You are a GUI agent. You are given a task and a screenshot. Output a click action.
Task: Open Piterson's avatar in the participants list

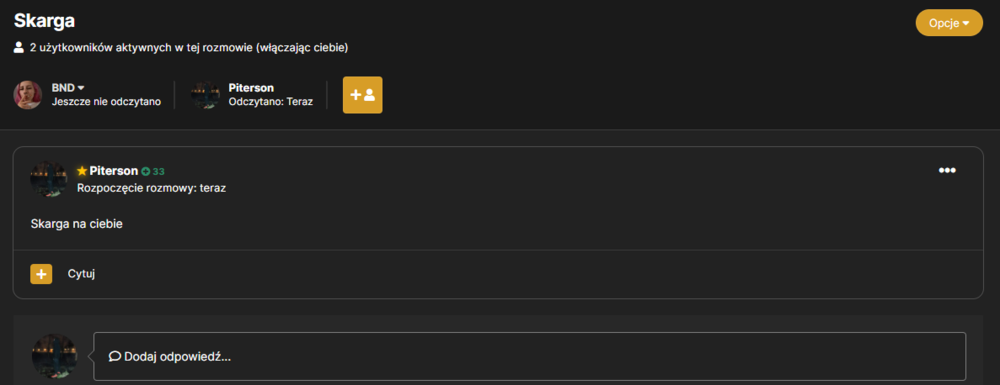205,95
